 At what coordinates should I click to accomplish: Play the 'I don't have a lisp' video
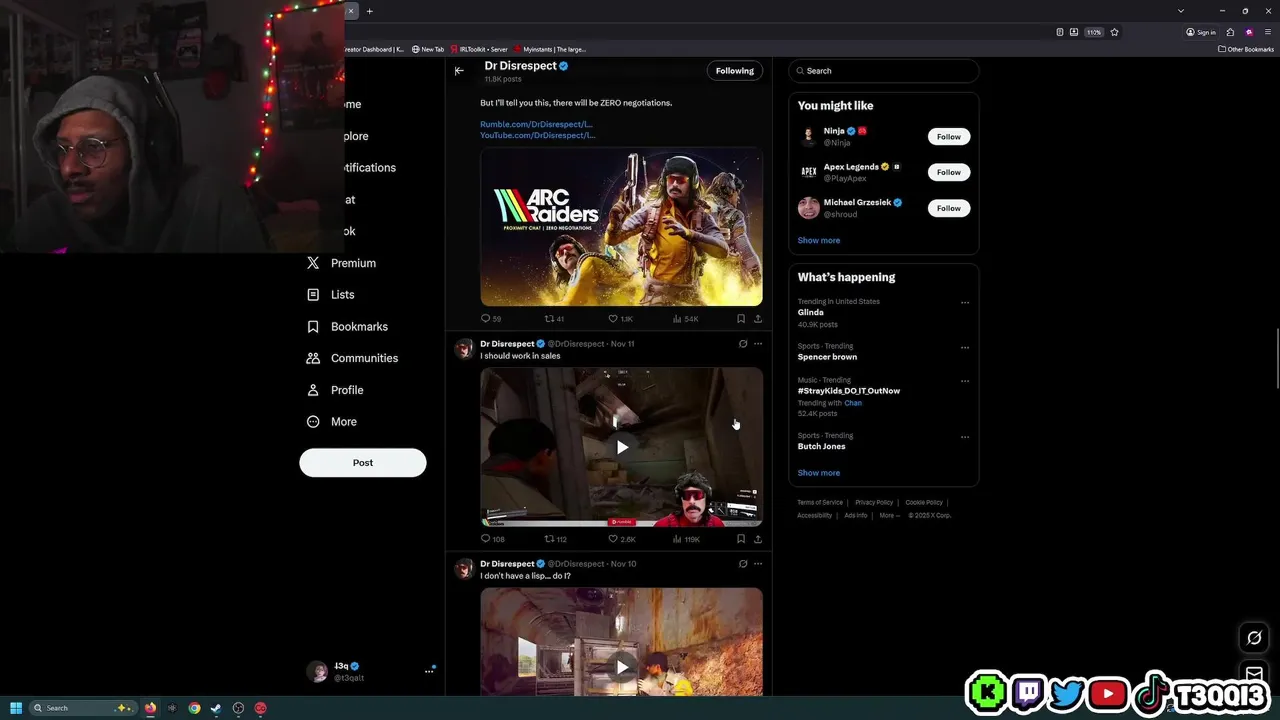[621, 667]
